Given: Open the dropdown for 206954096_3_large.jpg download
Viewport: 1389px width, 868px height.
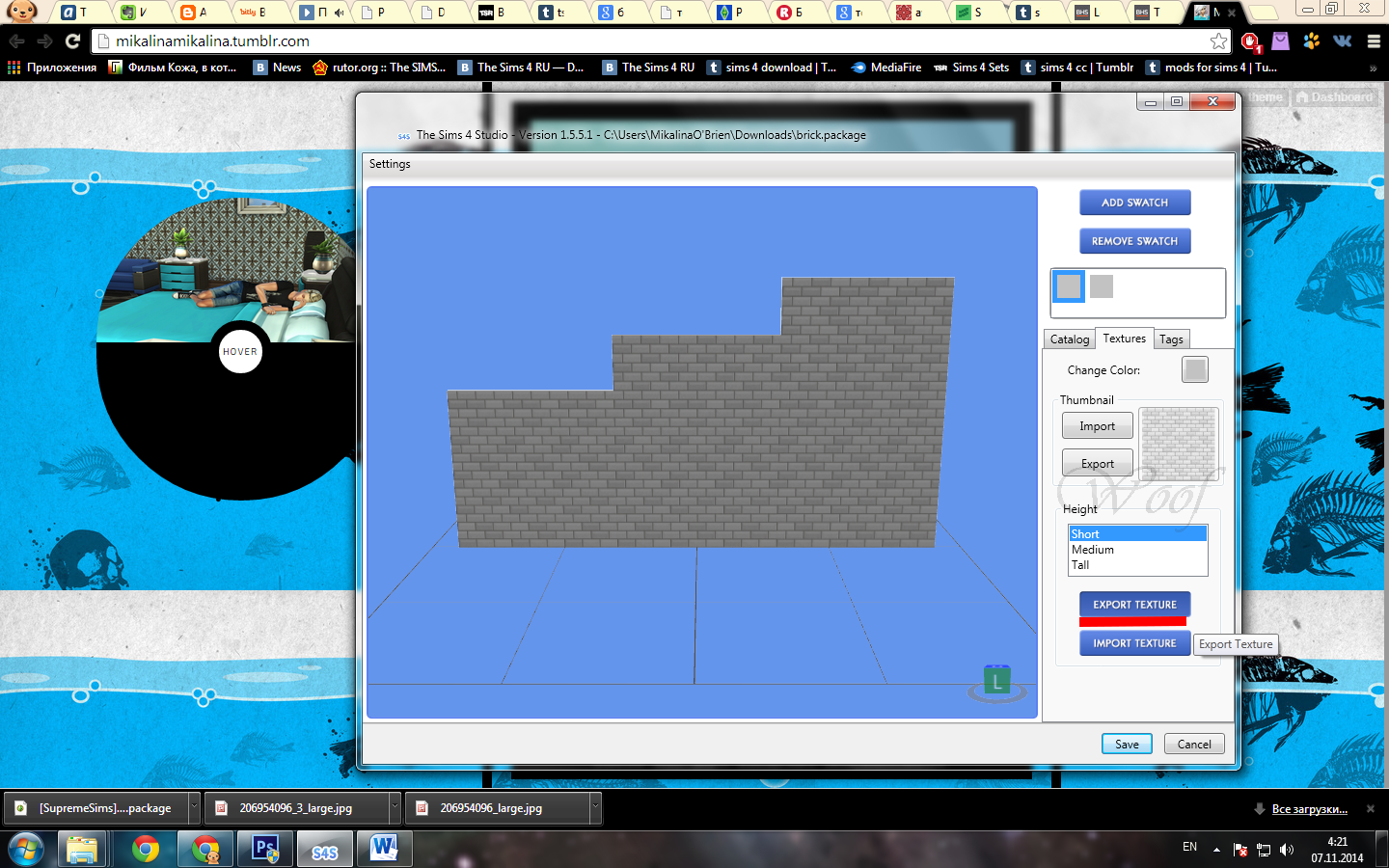Looking at the screenshot, I should click(x=395, y=807).
